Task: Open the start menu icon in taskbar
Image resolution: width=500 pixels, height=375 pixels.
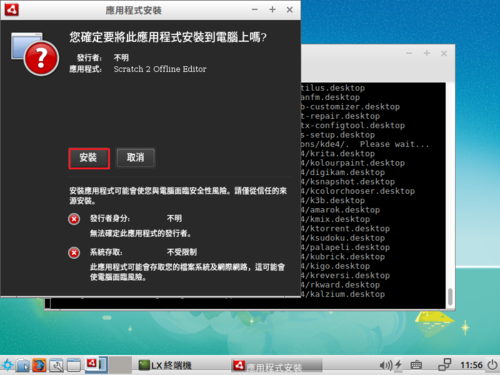Action: tap(7, 365)
